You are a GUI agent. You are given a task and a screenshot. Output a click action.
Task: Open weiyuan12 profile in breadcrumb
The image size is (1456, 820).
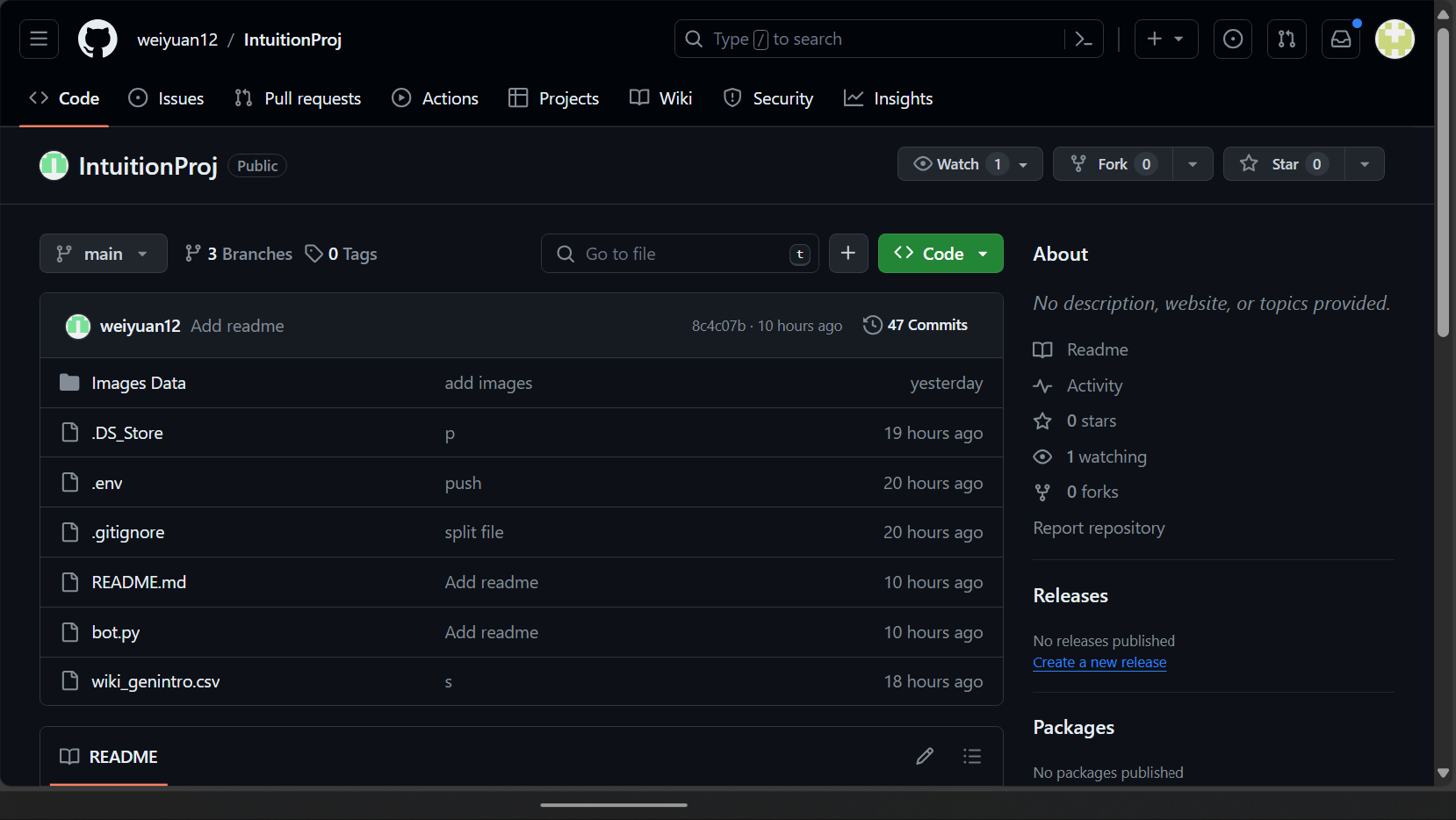177,40
